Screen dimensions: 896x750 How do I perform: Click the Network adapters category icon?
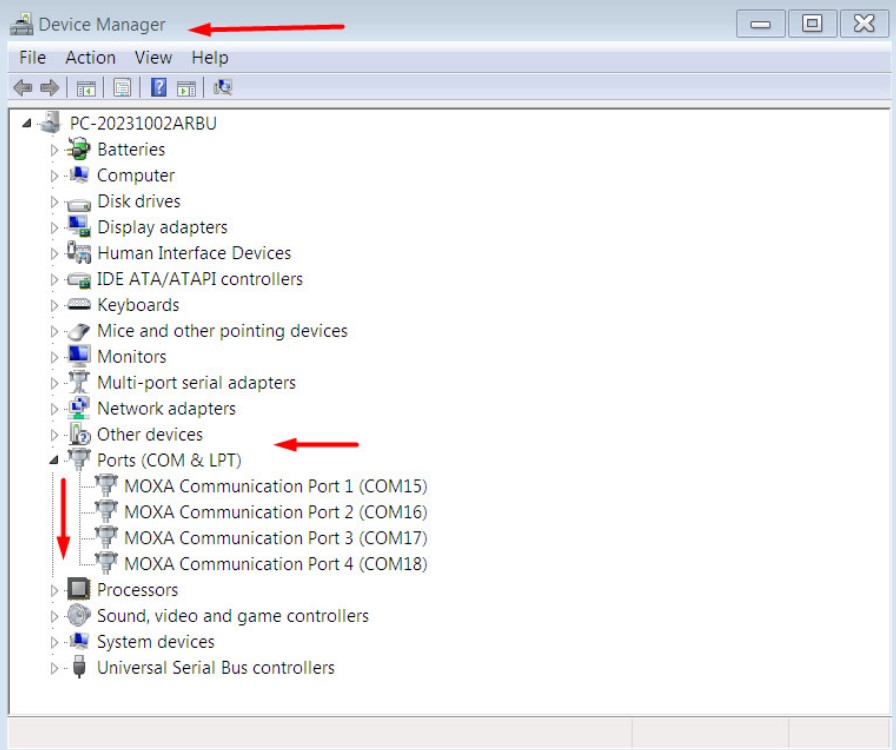point(78,408)
